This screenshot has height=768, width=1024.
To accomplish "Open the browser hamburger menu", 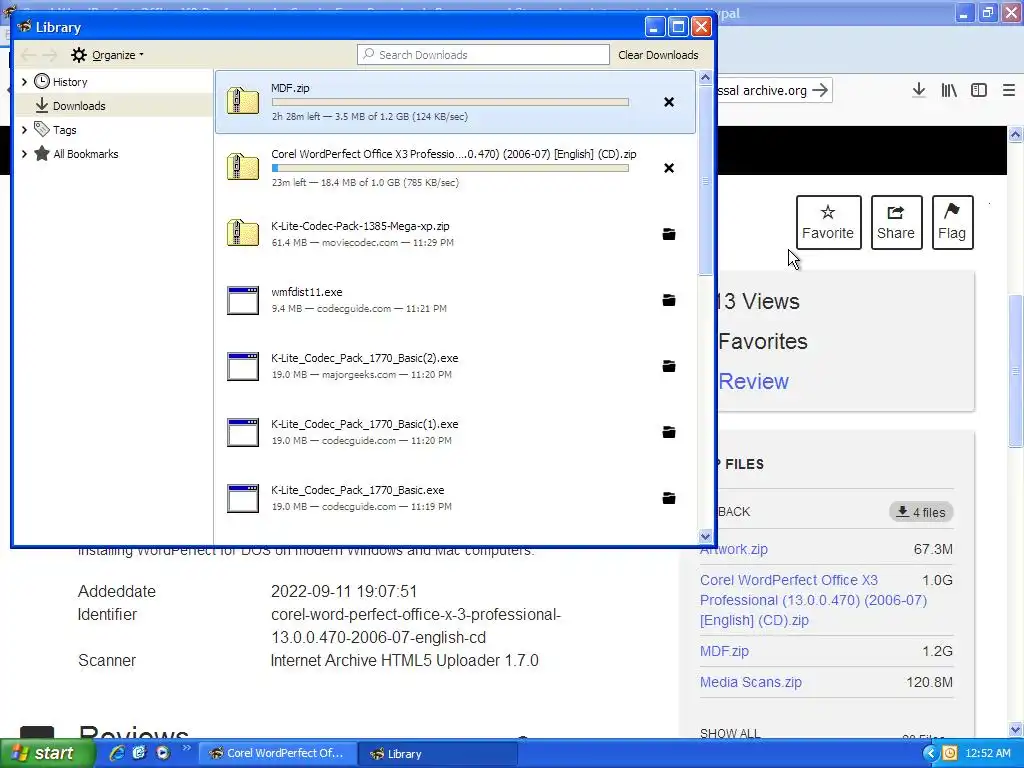I will (1009, 90).
